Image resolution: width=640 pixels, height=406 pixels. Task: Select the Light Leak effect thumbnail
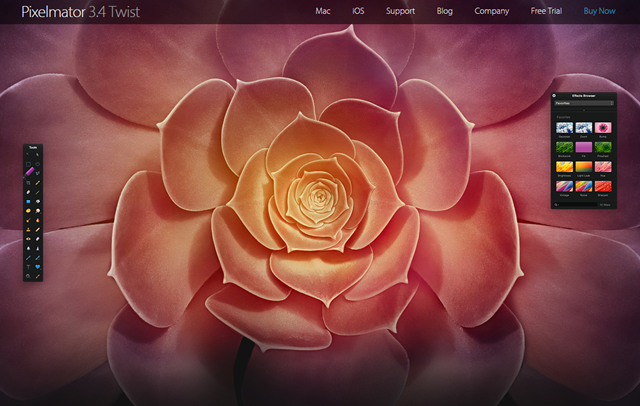pyautogui.click(x=583, y=164)
